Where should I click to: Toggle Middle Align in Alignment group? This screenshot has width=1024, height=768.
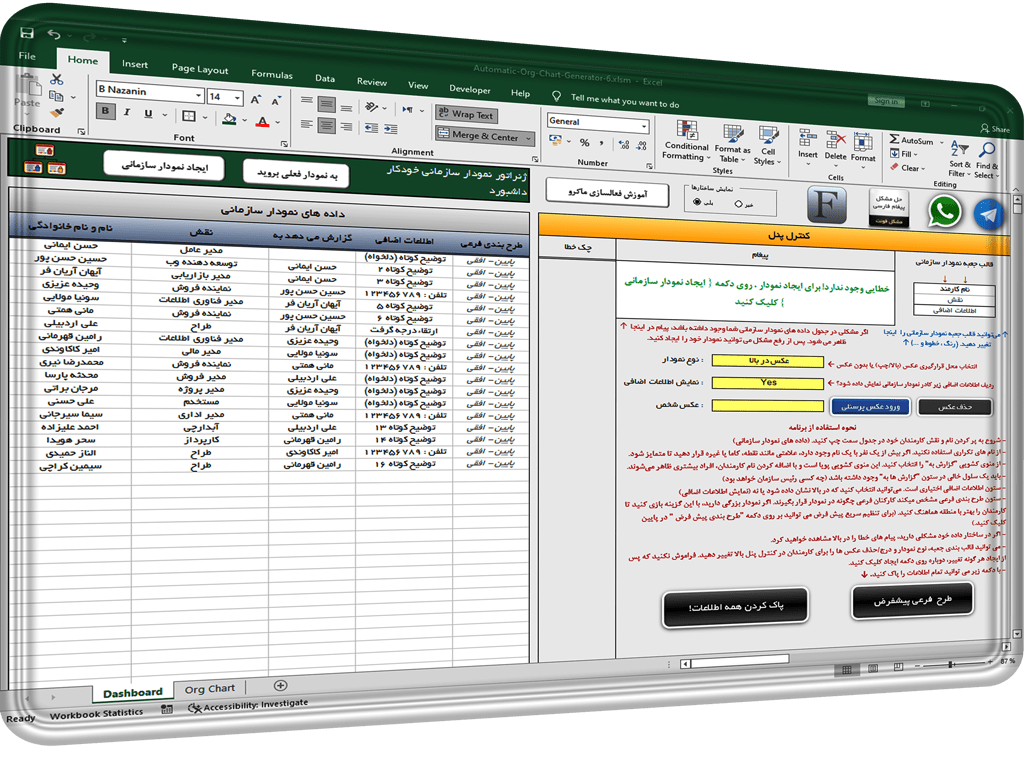[x=327, y=103]
